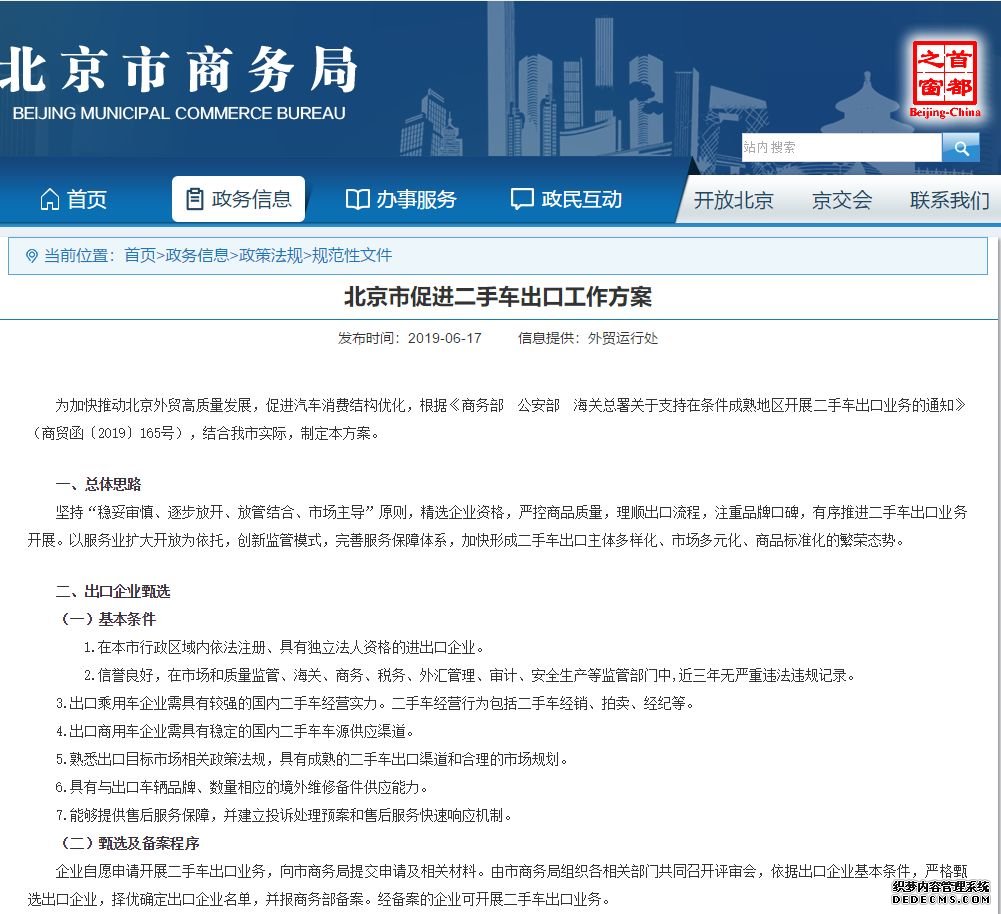Select the 政务信息 navigation tab
1001x914 pixels.
pyautogui.click(x=238, y=199)
